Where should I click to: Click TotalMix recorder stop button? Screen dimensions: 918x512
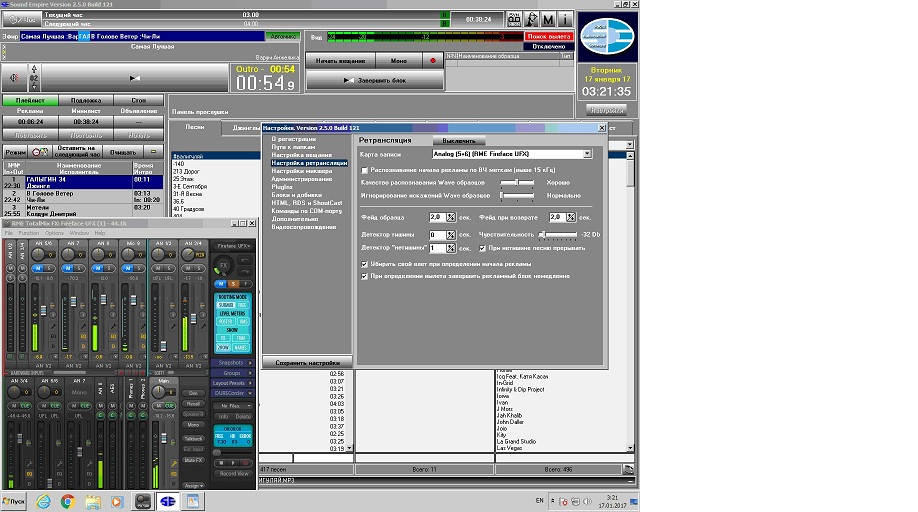(221, 463)
